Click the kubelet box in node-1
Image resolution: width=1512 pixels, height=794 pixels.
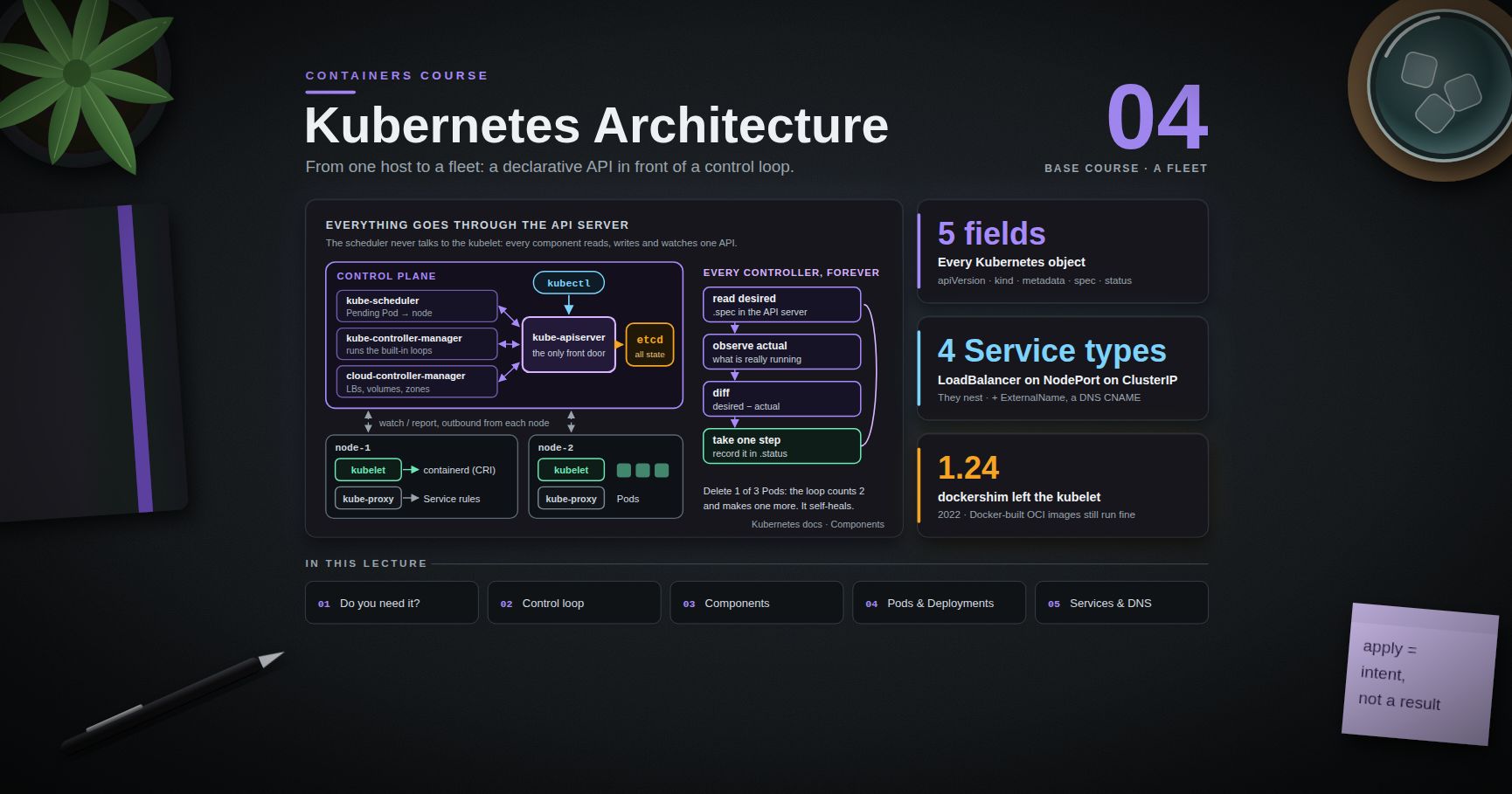[x=368, y=470]
